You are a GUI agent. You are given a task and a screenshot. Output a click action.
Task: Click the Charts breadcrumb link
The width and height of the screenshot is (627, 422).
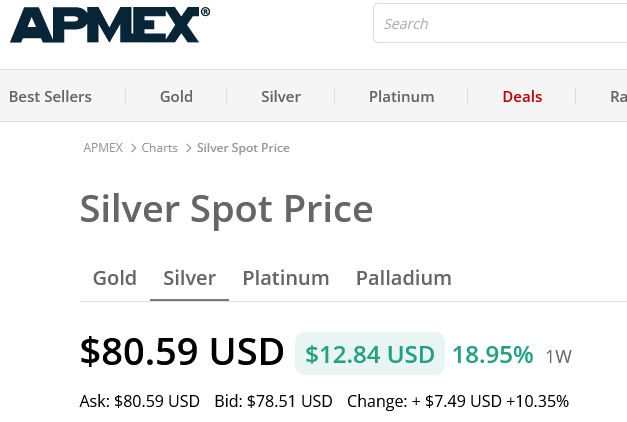coord(159,148)
